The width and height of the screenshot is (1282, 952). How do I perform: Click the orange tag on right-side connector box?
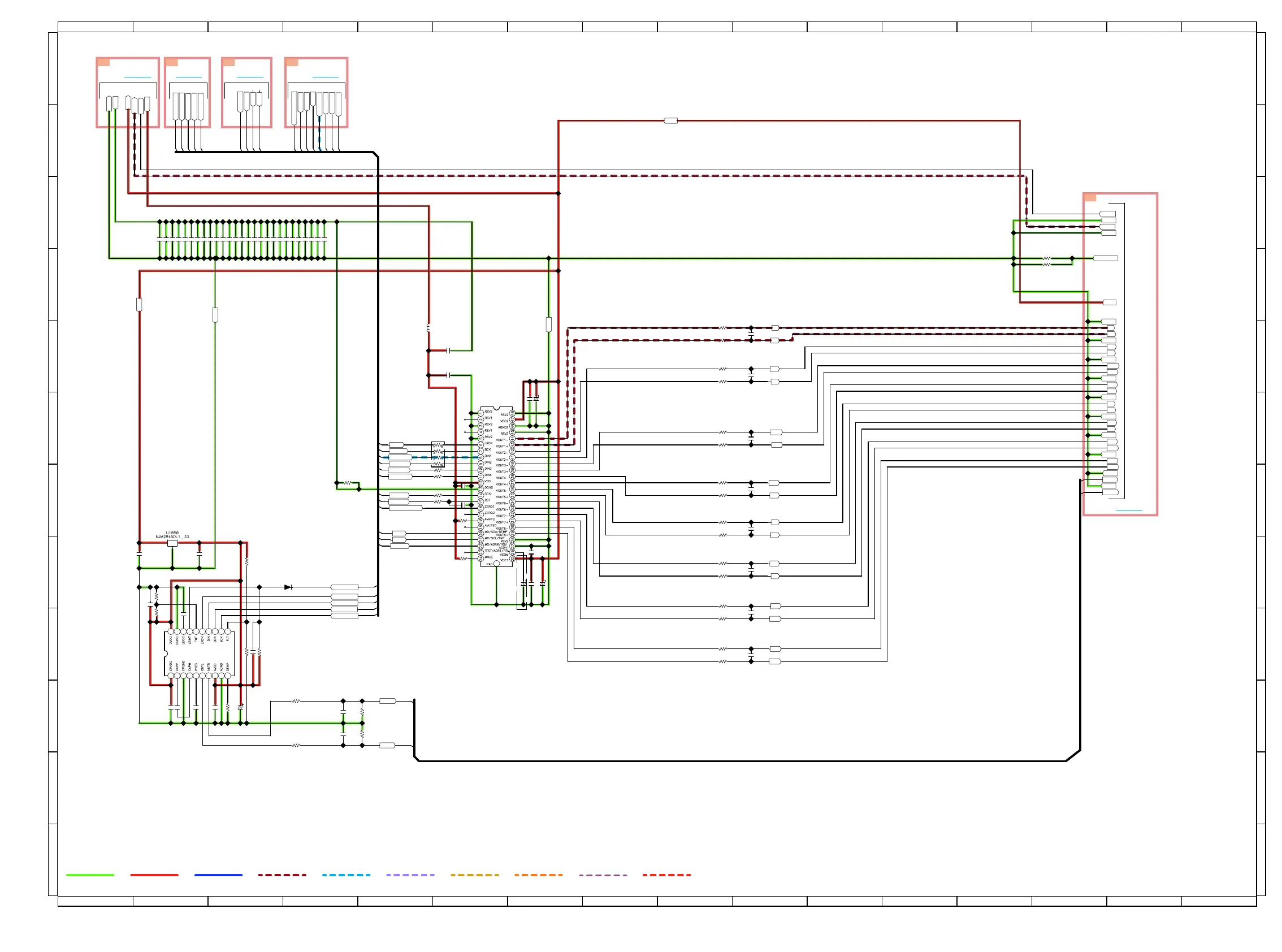click(1090, 198)
